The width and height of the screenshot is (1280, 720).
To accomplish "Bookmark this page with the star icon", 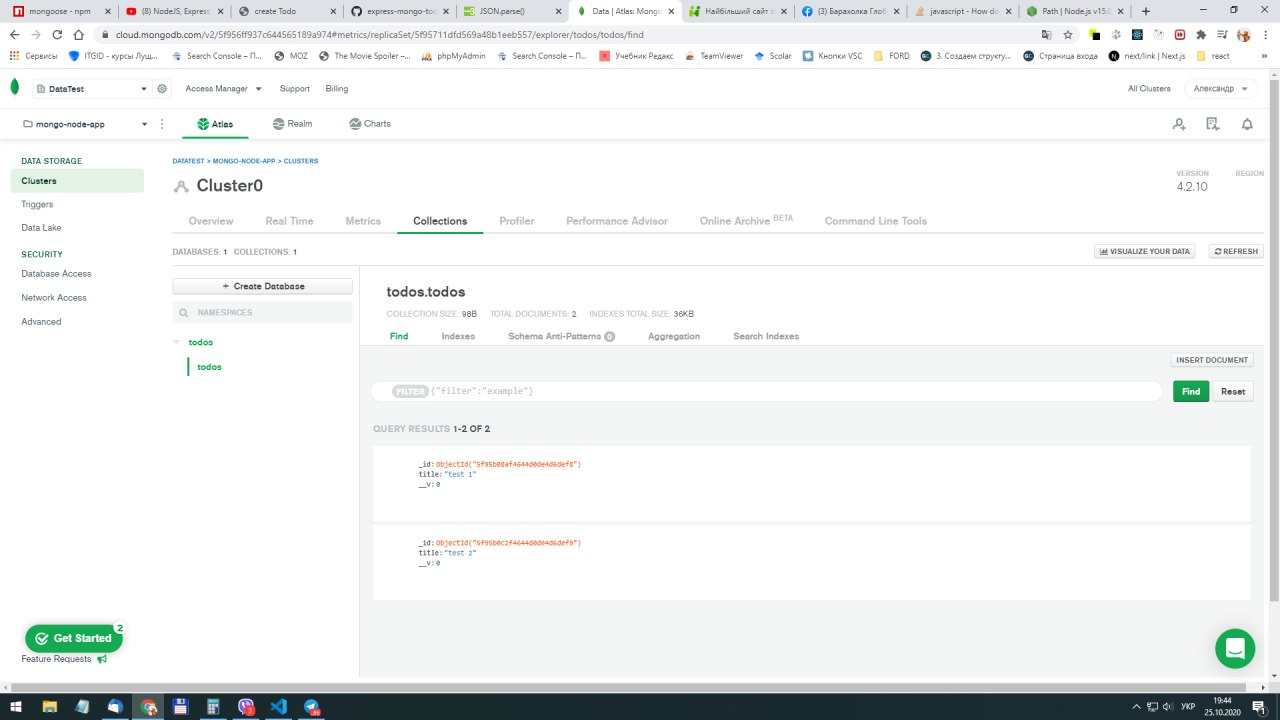I will tap(1068, 34).
